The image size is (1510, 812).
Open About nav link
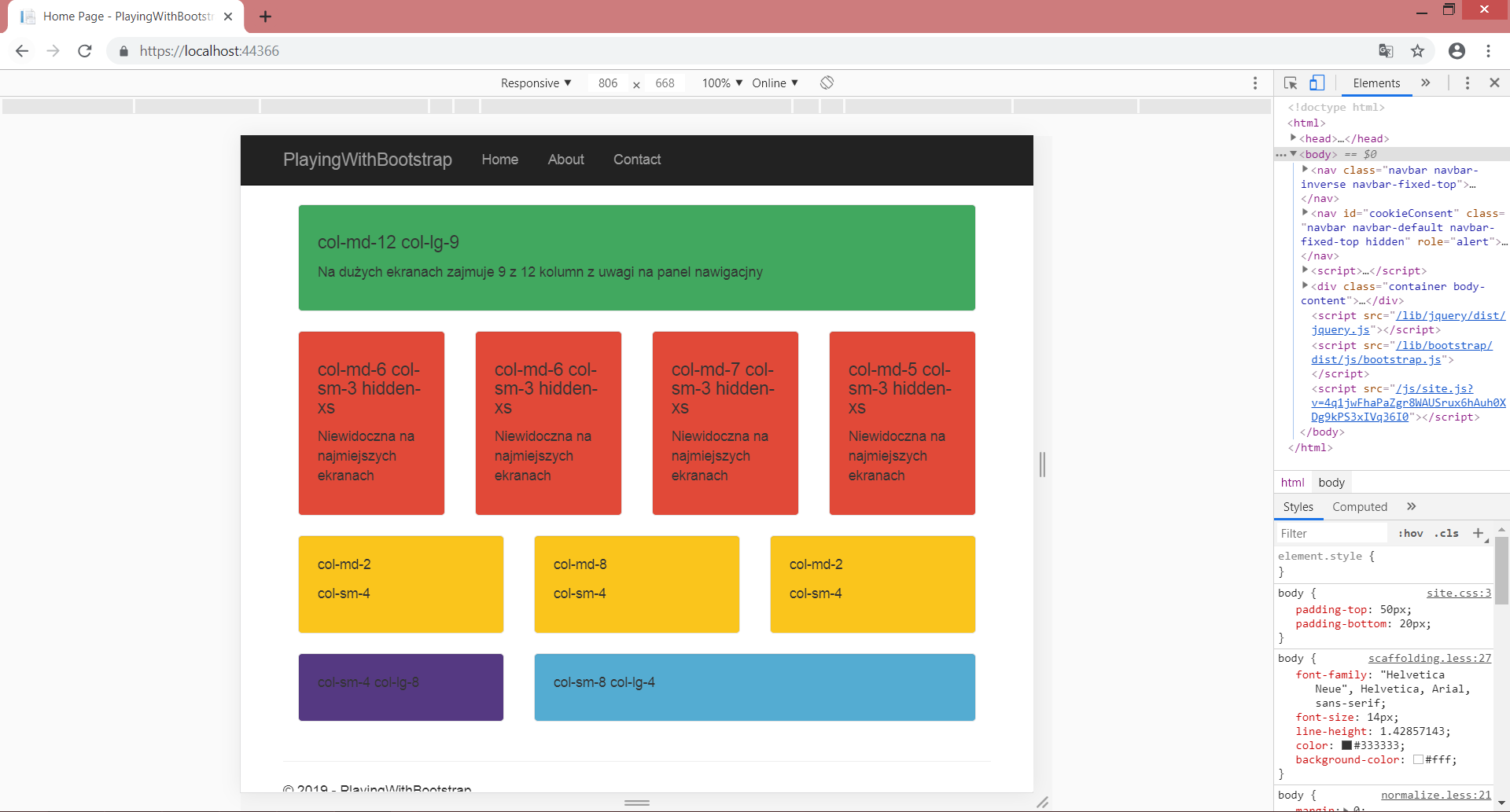[x=566, y=160]
